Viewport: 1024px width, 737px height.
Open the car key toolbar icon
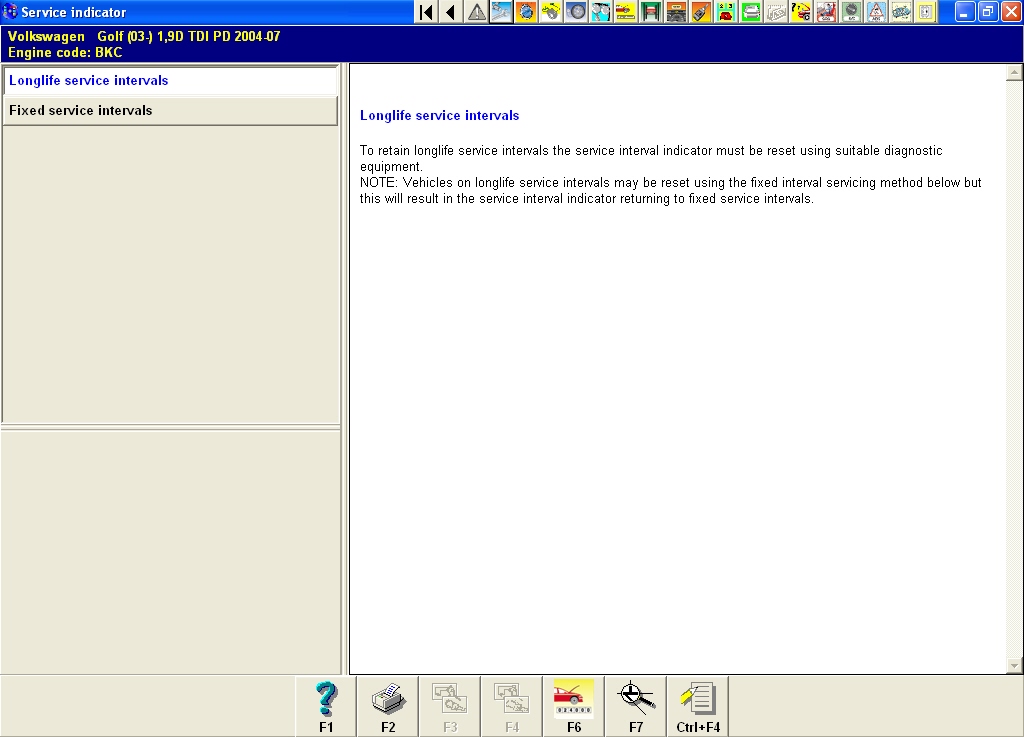(701, 12)
